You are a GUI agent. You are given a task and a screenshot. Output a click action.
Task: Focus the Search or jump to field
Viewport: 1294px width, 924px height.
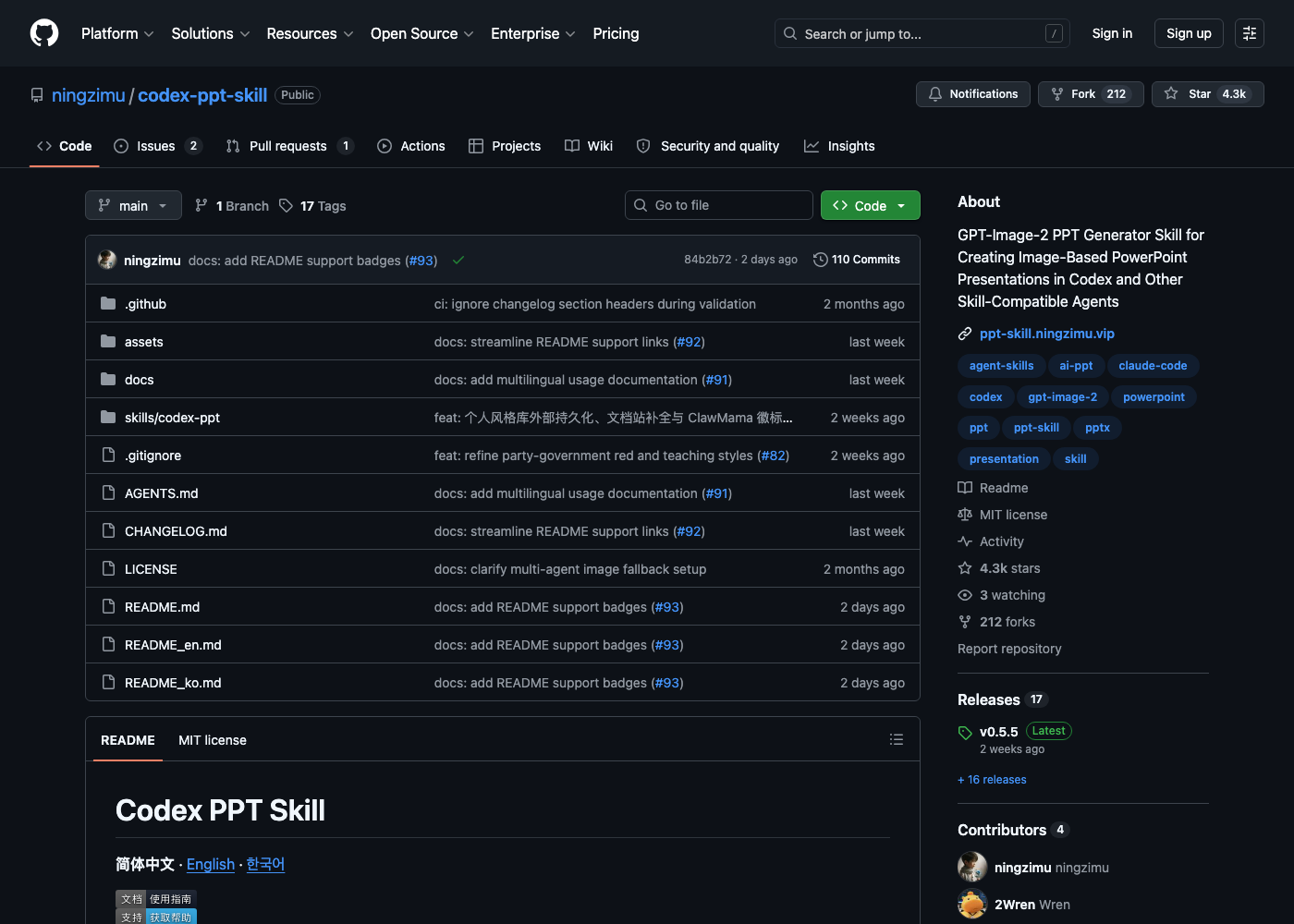click(x=922, y=33)
